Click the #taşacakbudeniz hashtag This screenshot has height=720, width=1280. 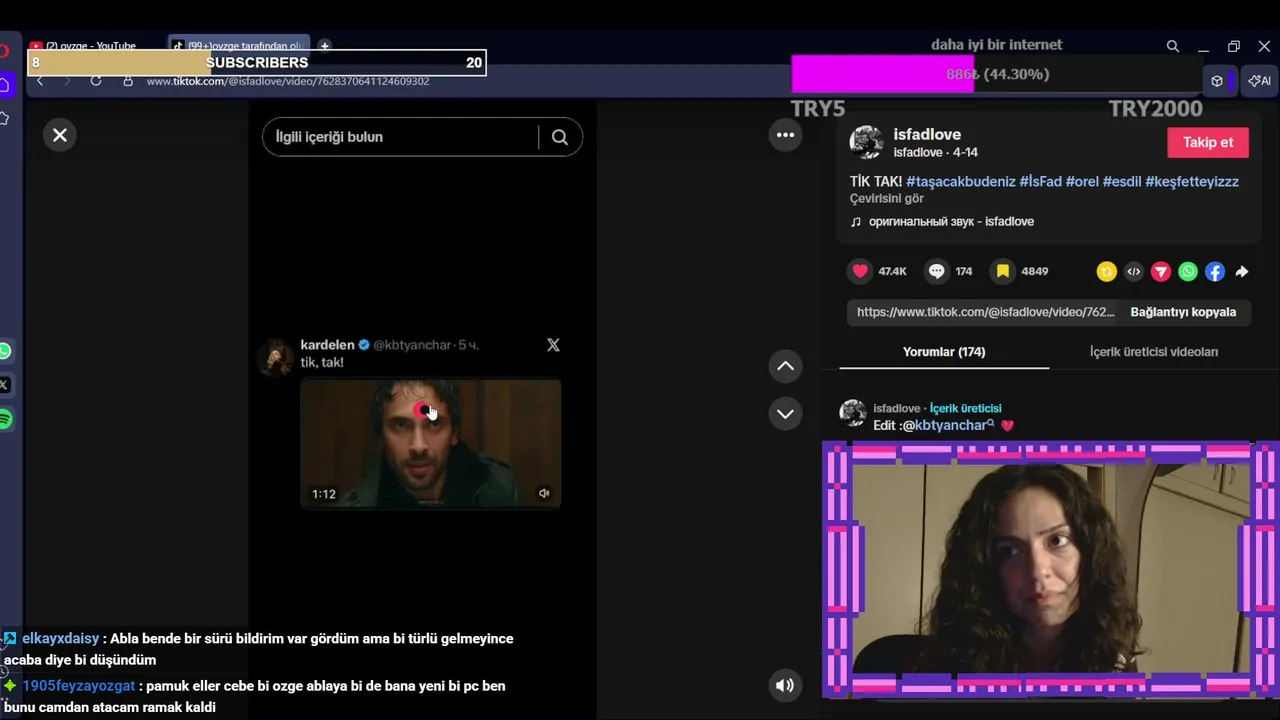(x=960, y=182)
